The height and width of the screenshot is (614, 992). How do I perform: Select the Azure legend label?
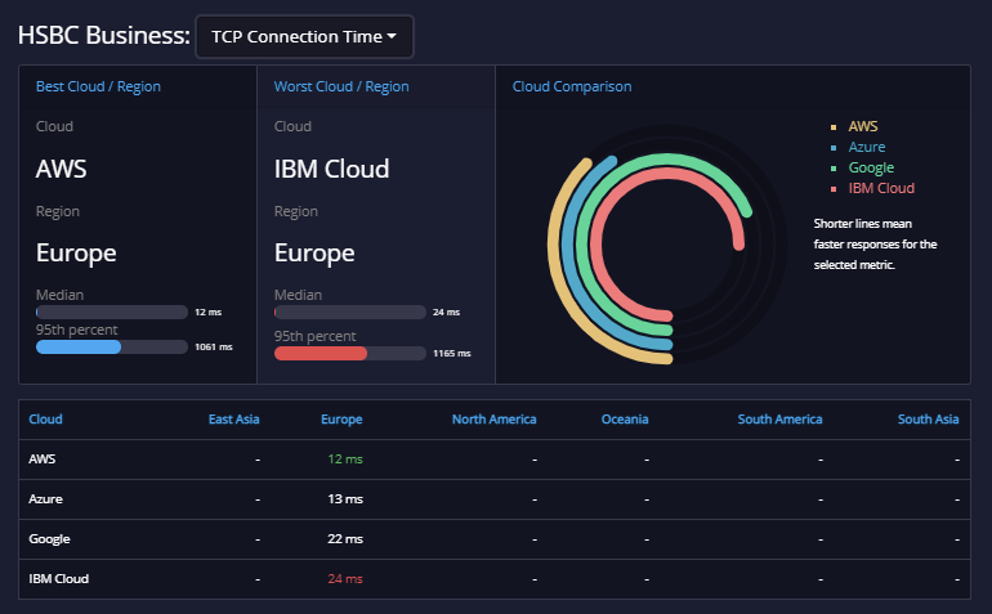[x=867, y=147]
